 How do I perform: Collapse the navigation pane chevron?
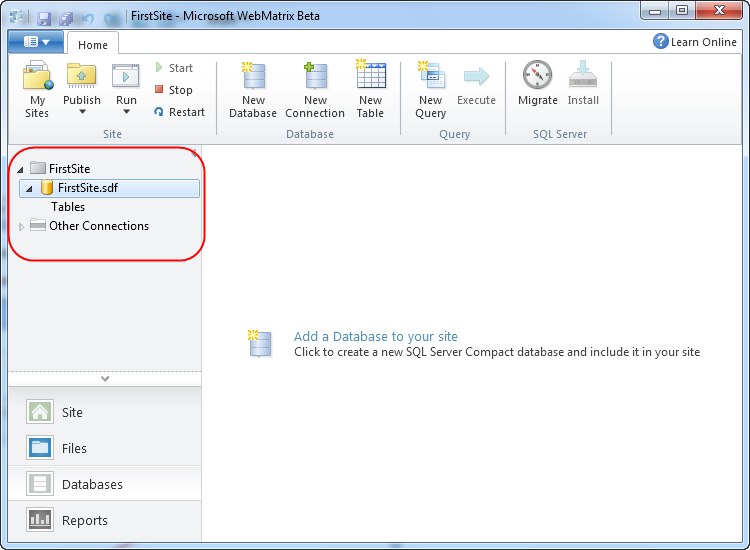coord(105,379)
